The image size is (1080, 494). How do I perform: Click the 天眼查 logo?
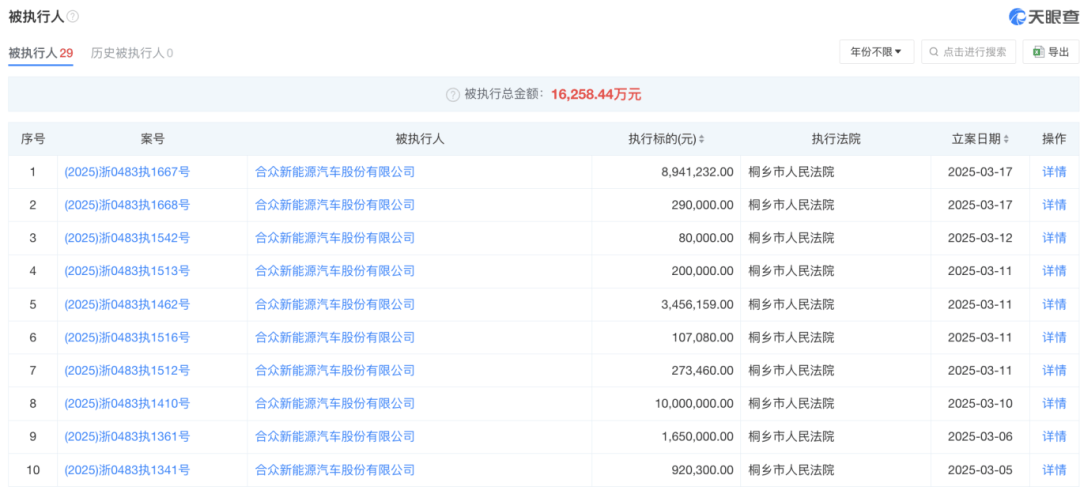click(x=1039, y=17)
